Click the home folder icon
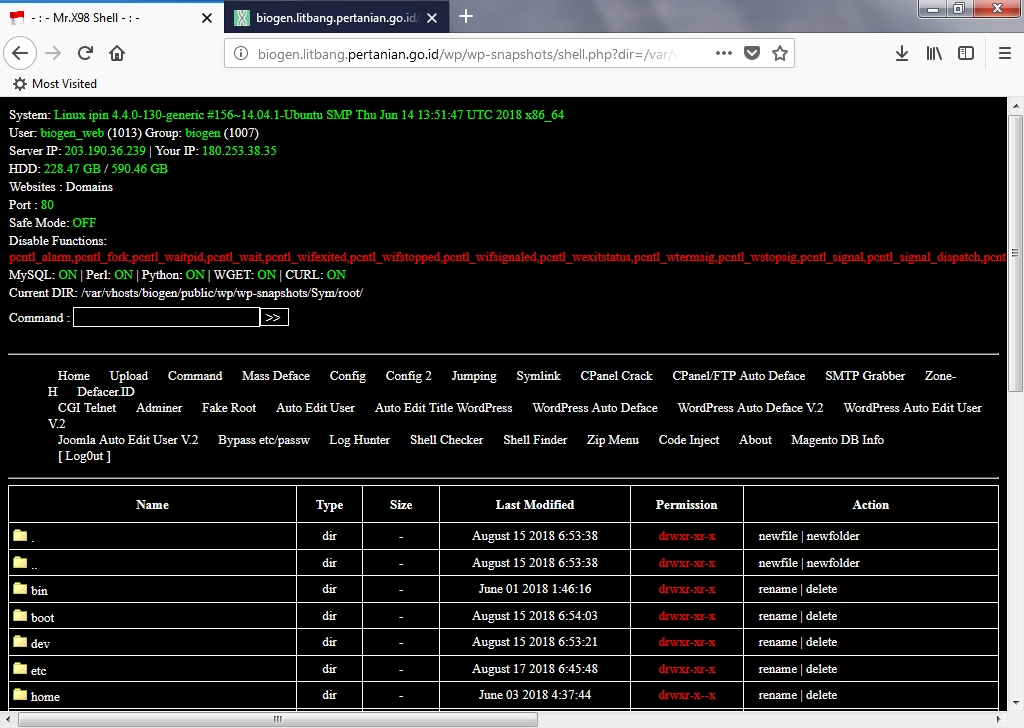1024x728 pixels. tap(20, 695)
